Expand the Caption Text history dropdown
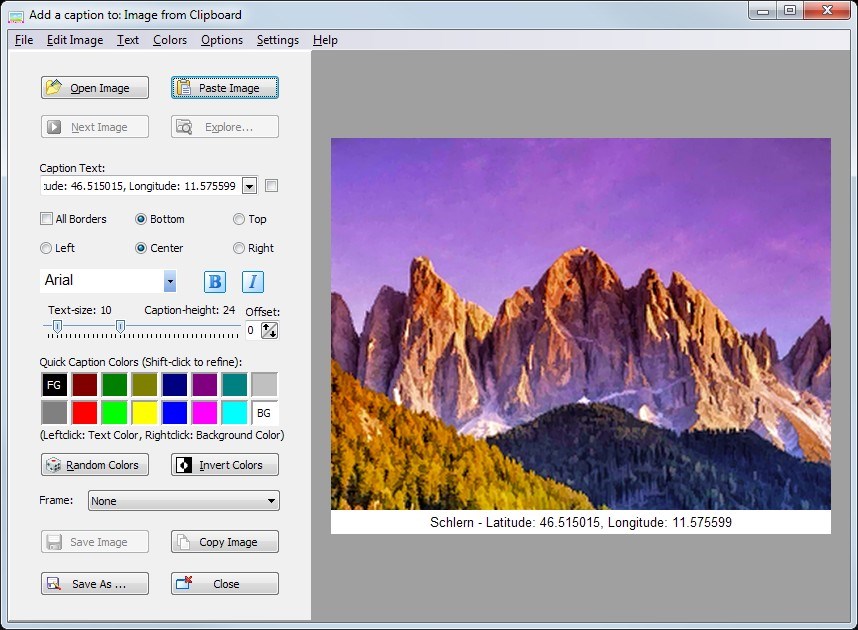 pyautogui.click(x=249, y=185)
